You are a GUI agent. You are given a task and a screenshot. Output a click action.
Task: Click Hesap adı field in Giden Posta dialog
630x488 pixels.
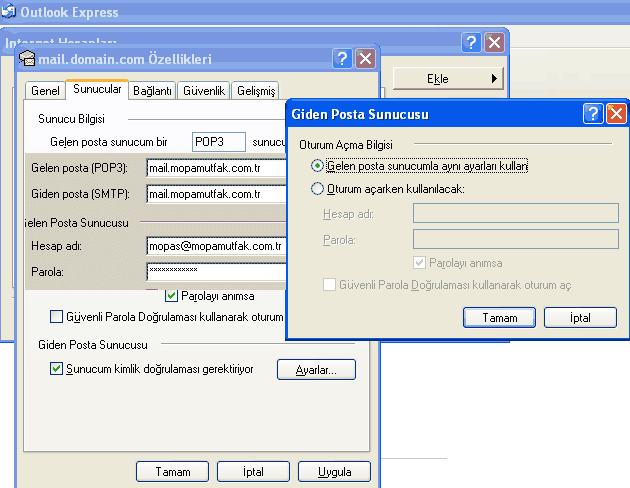[x=516, y=213]
